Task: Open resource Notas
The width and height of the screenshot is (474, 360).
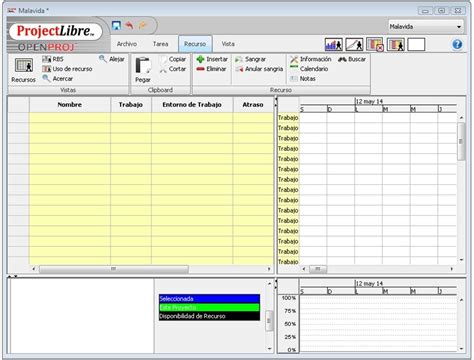Action: (x=303, y=79)
